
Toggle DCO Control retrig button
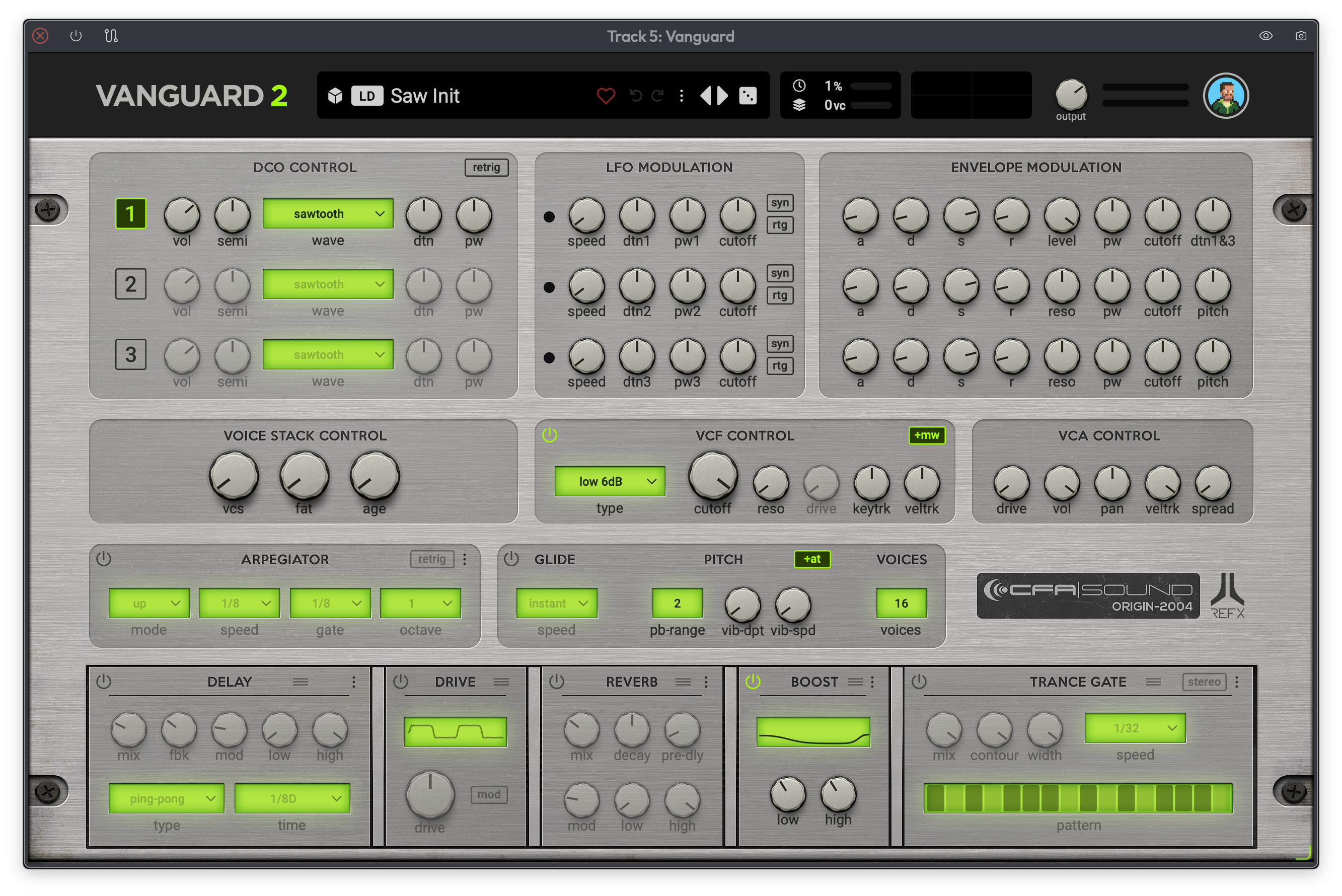coord(486,167)
